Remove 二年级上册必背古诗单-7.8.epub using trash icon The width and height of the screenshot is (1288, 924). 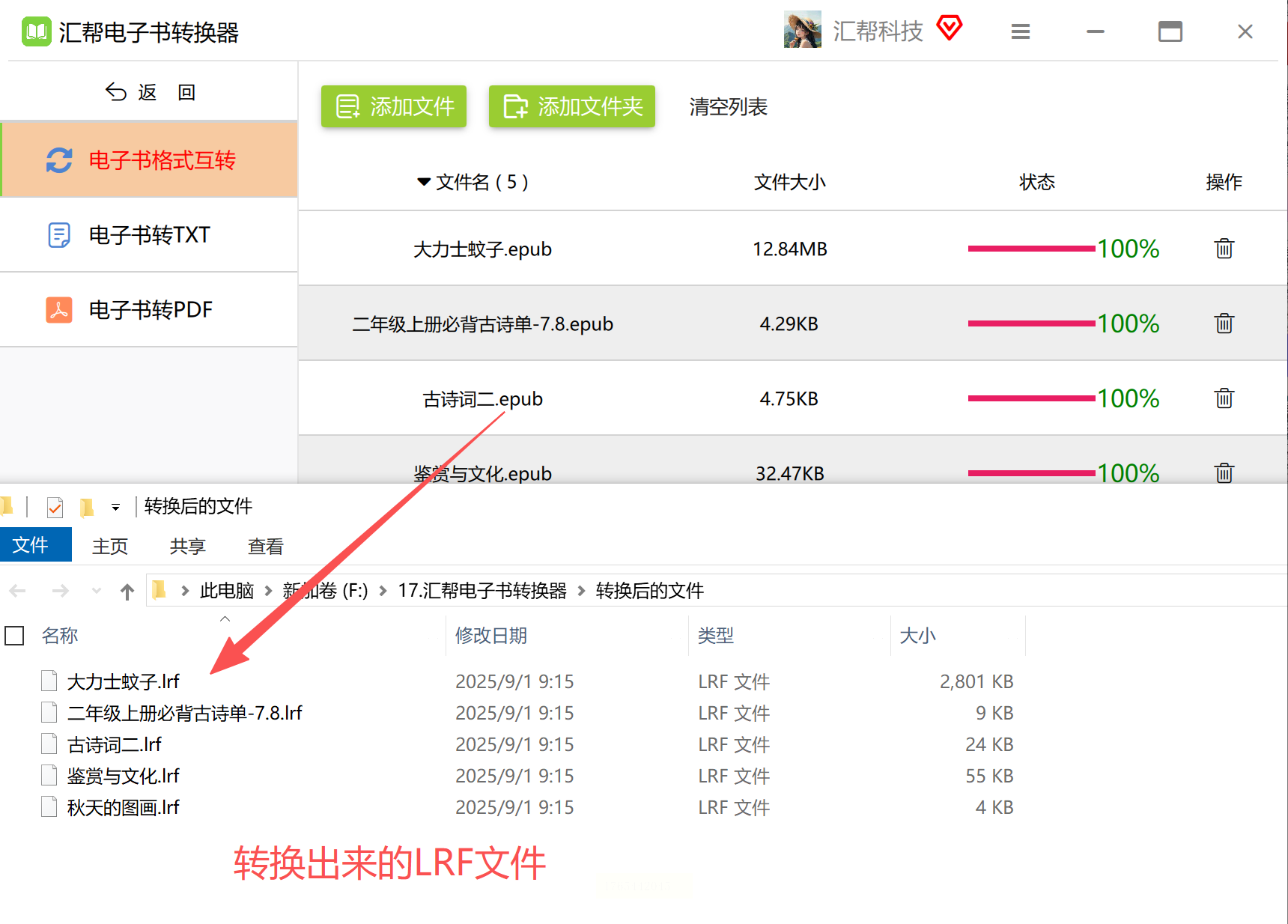[x=1224, y=323]
